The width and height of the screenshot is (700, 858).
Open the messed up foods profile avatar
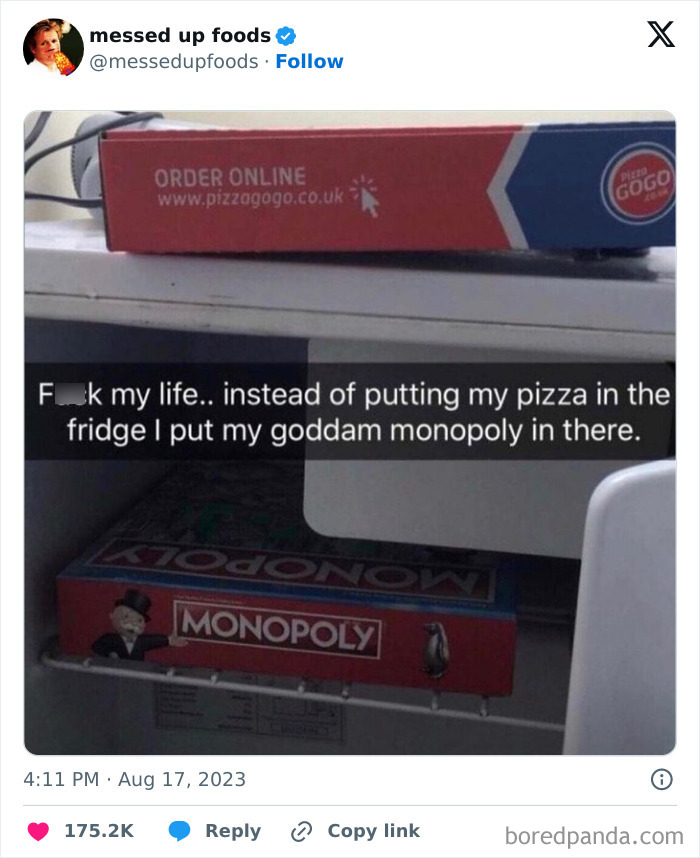click(53, 47)
